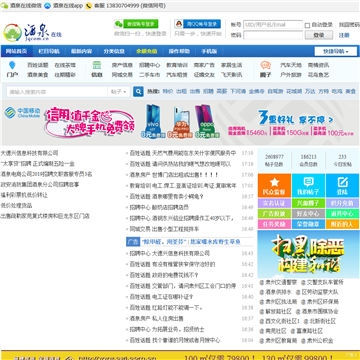This screenshot has width=360, height=360.
Task: Open the 登陆 pencil-edit tile
Action: click(343, 186)
